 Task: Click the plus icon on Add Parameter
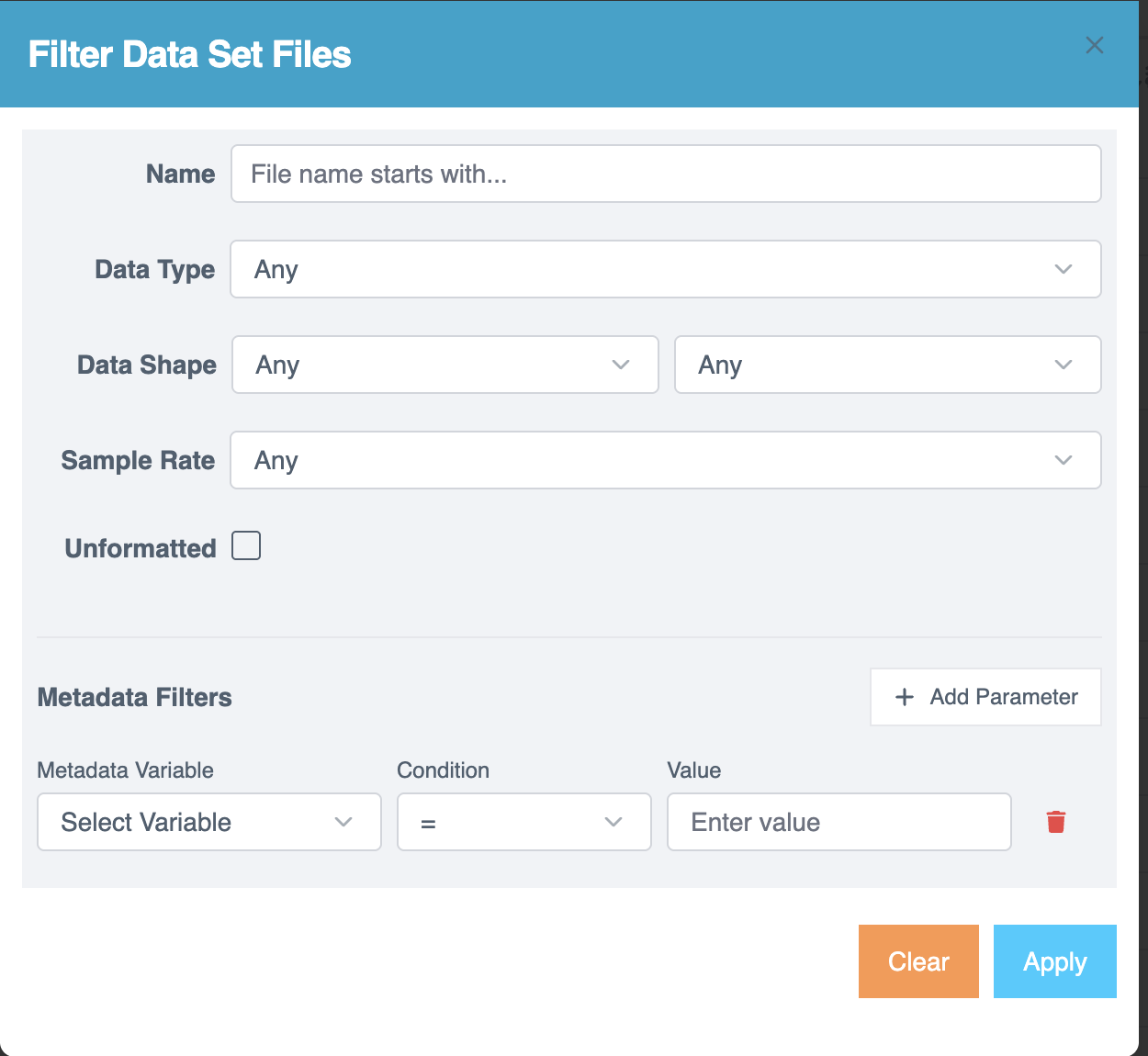coord(906,697)
